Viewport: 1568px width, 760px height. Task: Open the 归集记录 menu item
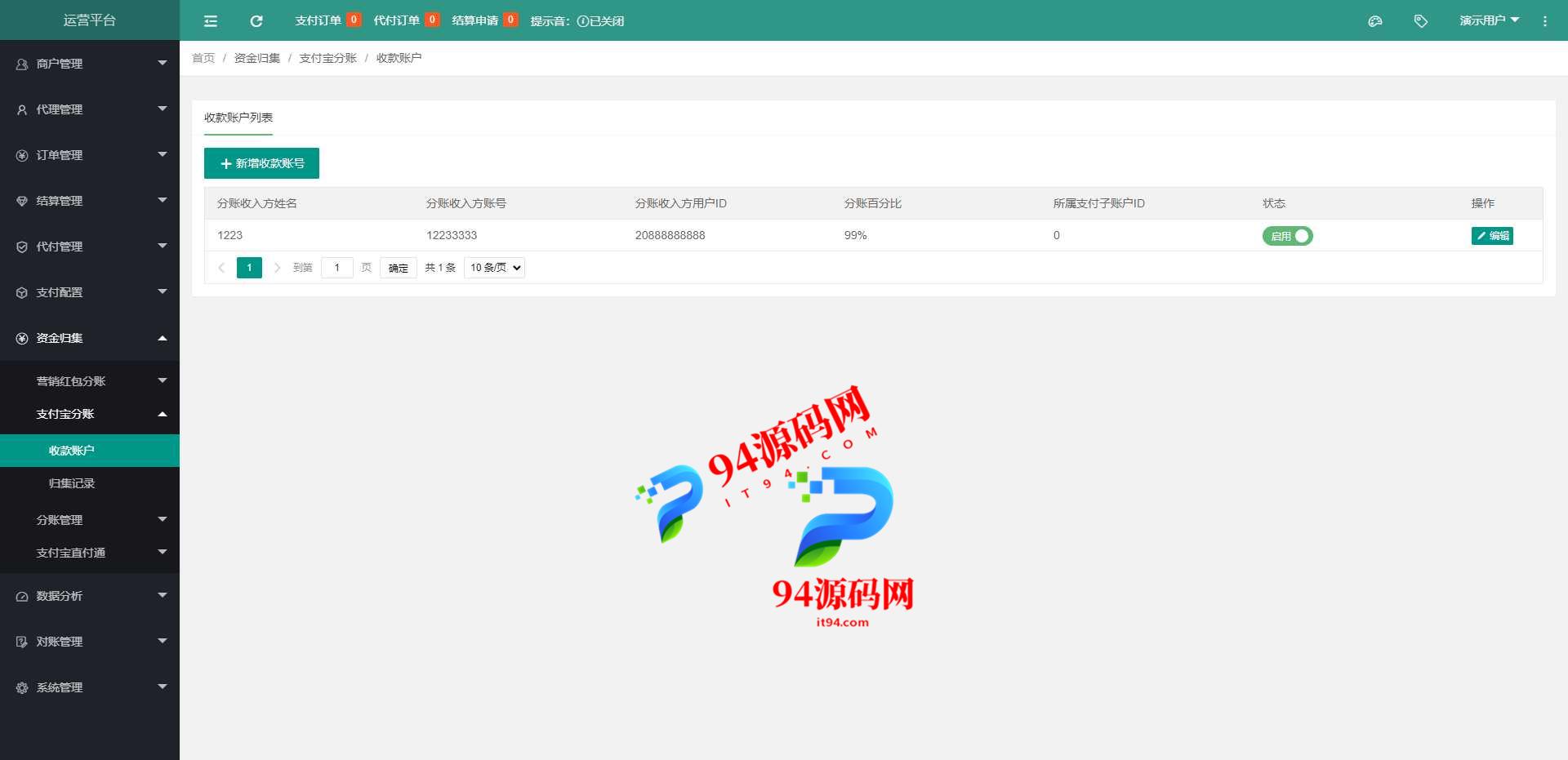pyautogui.click(x=90, y=483)
